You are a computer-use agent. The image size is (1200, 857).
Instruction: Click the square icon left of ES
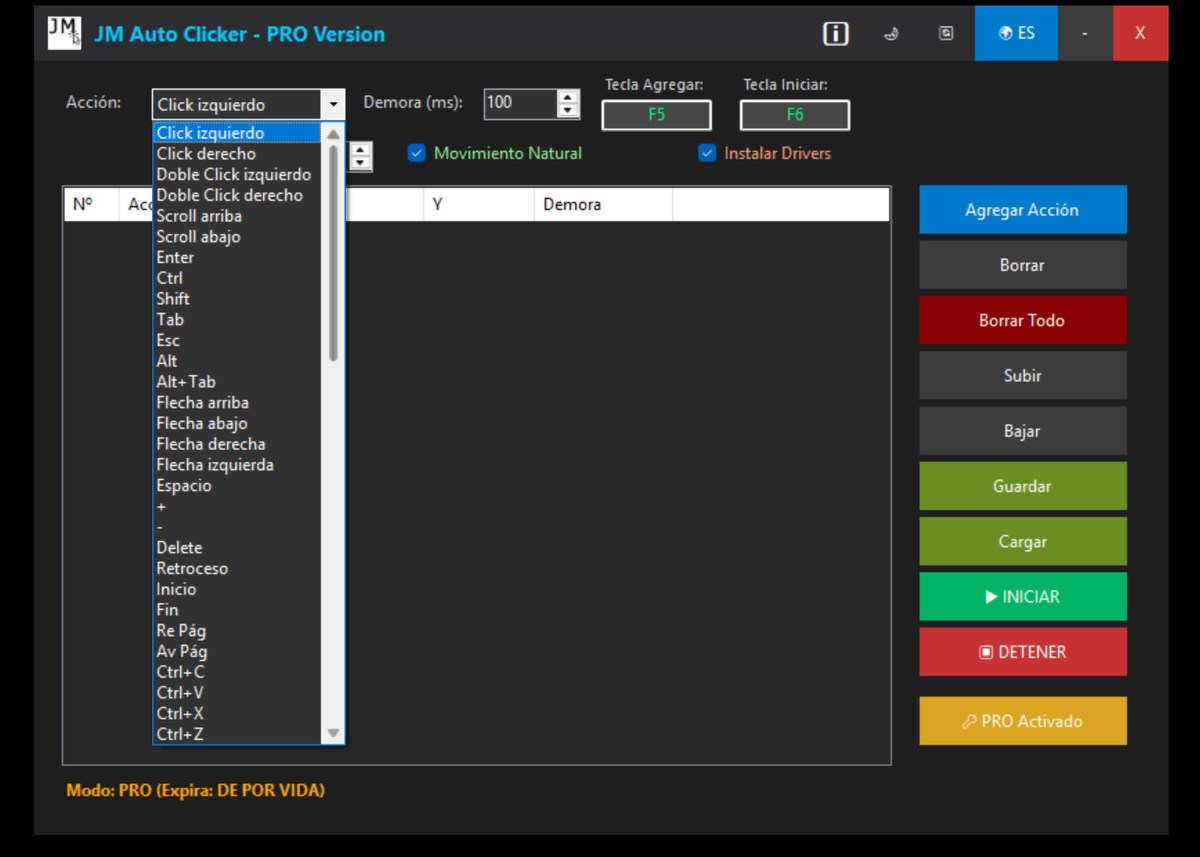(x=946, y=34)
